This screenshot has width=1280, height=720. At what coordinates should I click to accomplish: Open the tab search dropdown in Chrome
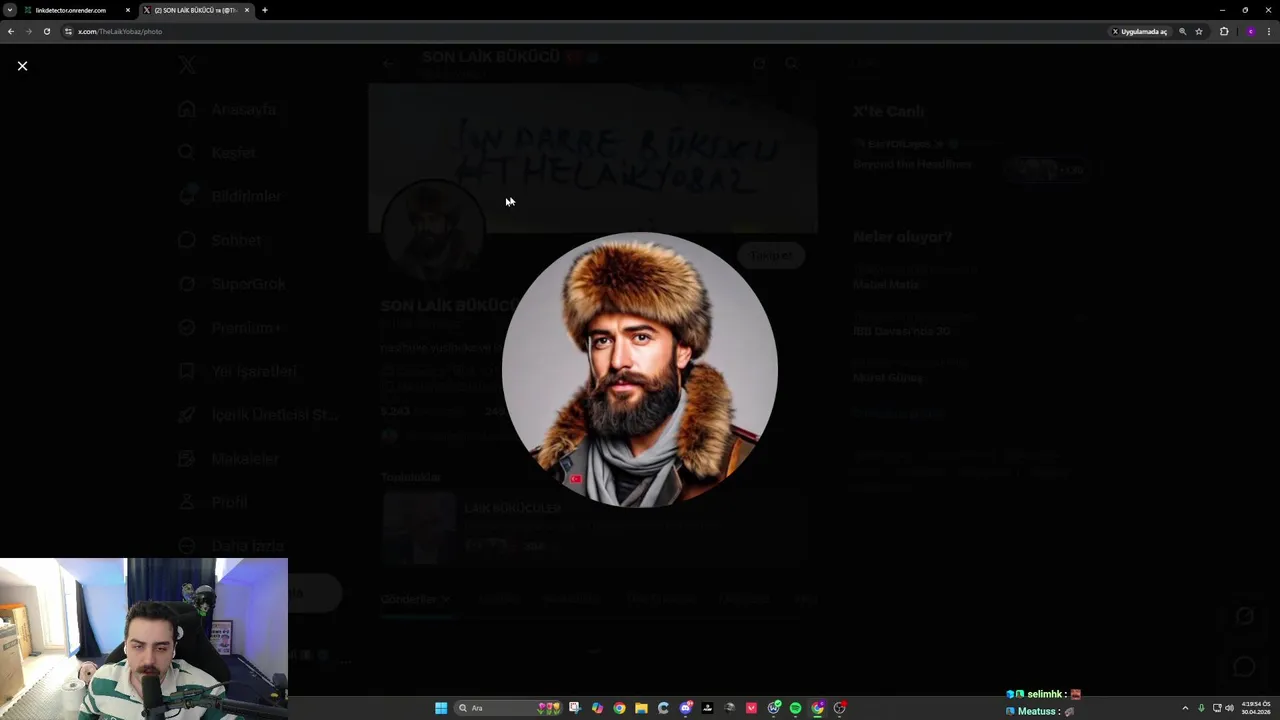tap(10, 10)
